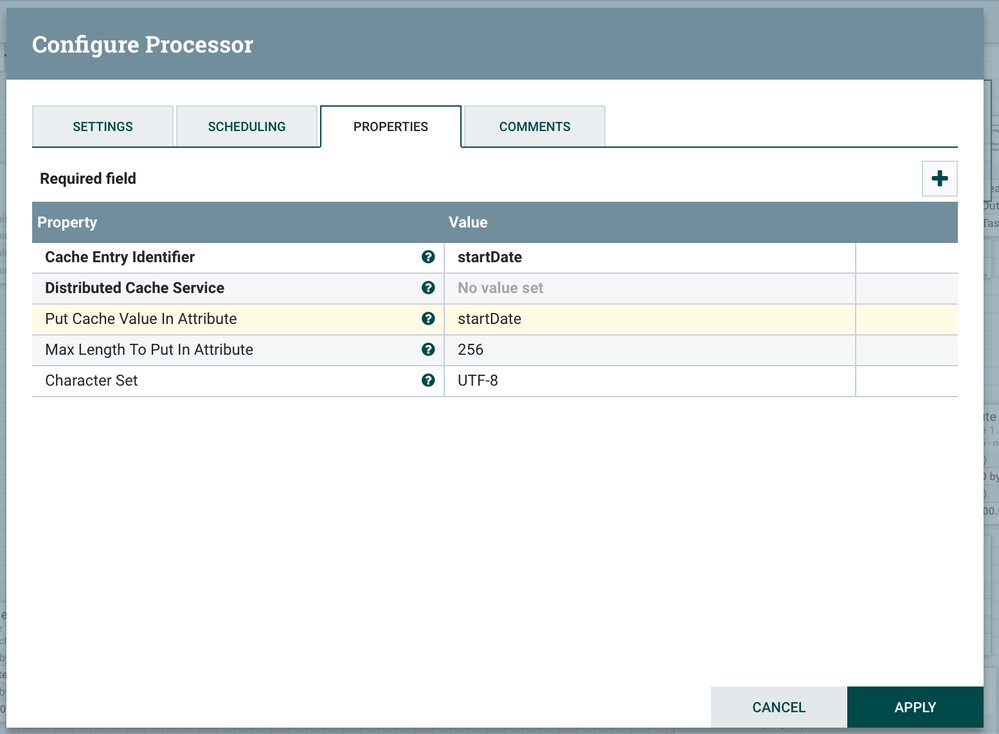Go to the Comments tab

[535, 127]
